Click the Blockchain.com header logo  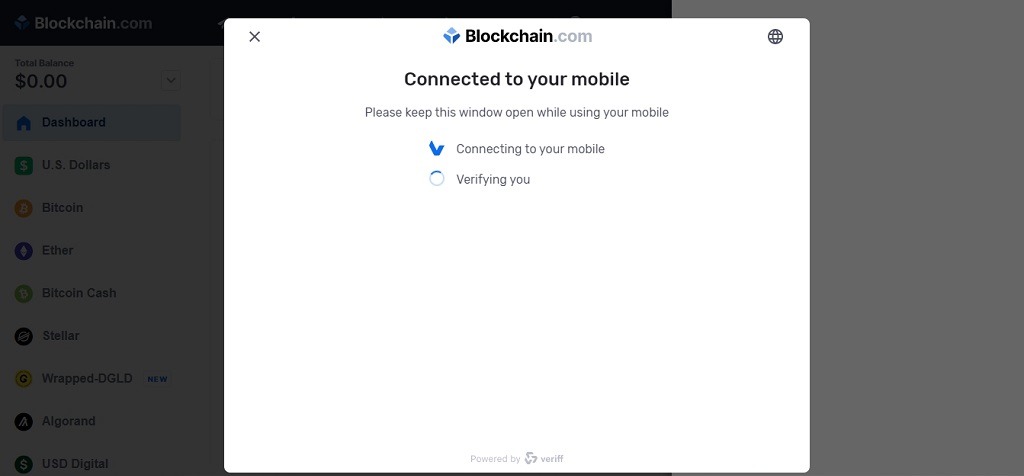[83, 23]
